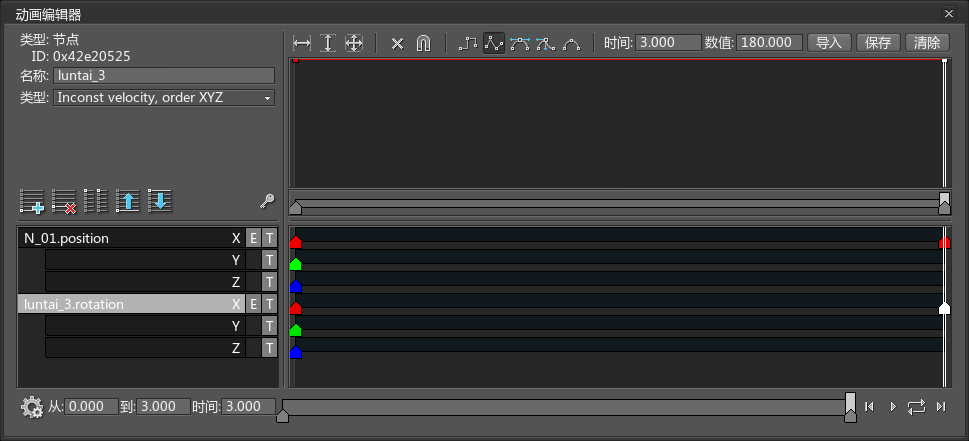Remove the track with the red X icon
This screenshot has height=441, width=969.
[x=64, y=201]
